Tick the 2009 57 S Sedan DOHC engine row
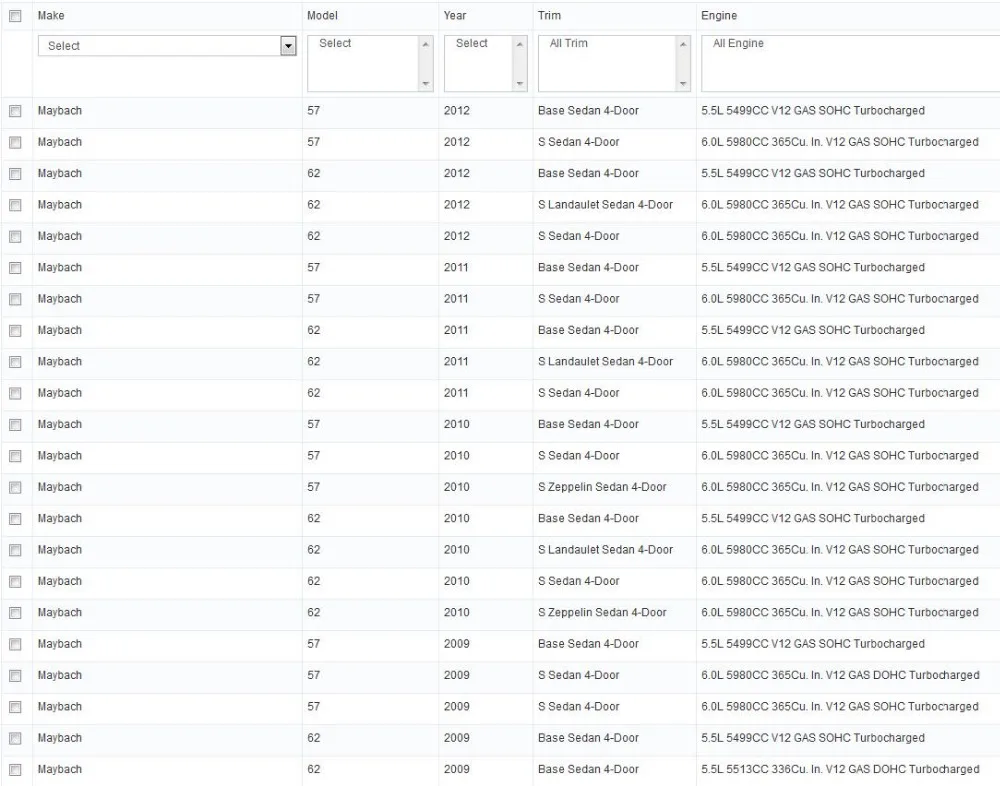 [x=15, y=676]
